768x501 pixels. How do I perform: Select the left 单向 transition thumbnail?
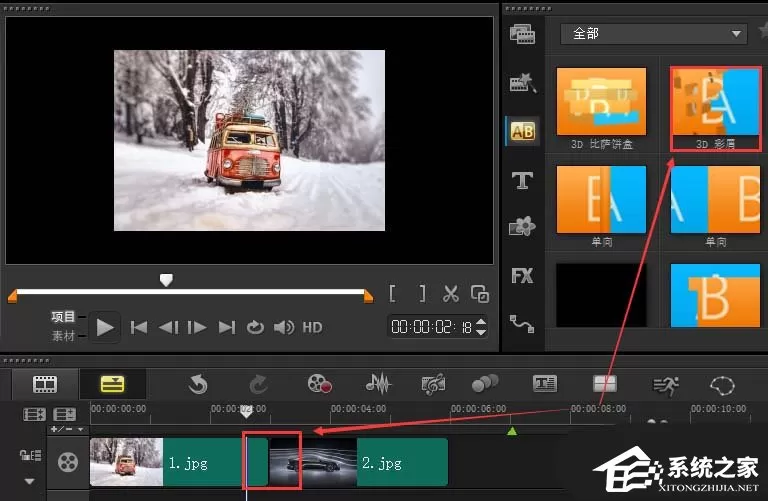[x=601, y=199]
